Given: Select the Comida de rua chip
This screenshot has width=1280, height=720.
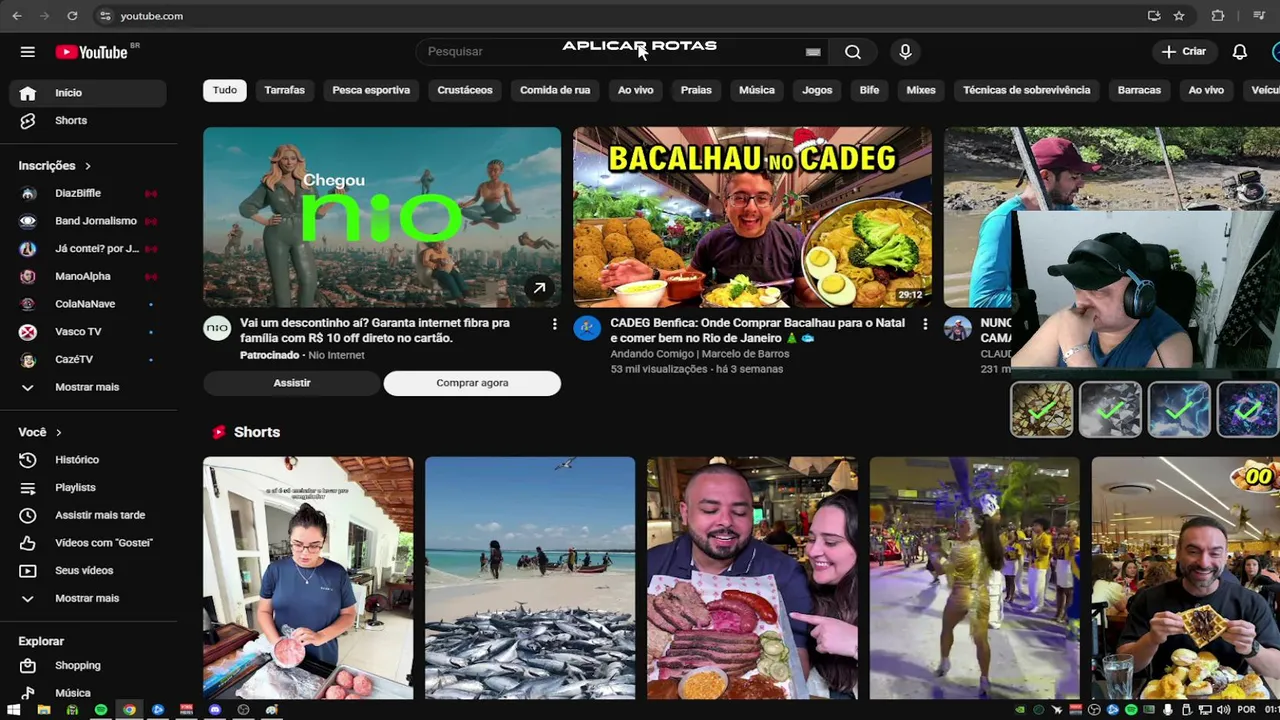Looking at the screenshot, I should pyautogui.click(x=555, y=90).
